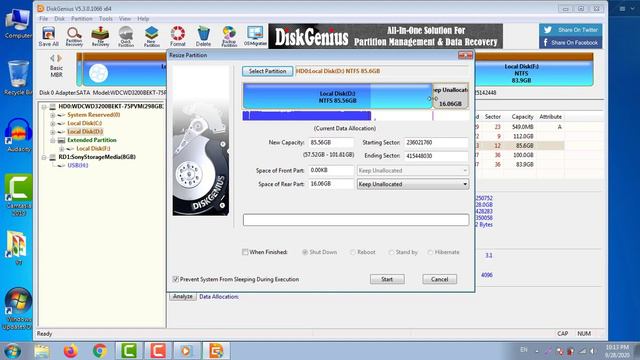
Task: Select the Format toolbar icon
Action: (178, 36)
